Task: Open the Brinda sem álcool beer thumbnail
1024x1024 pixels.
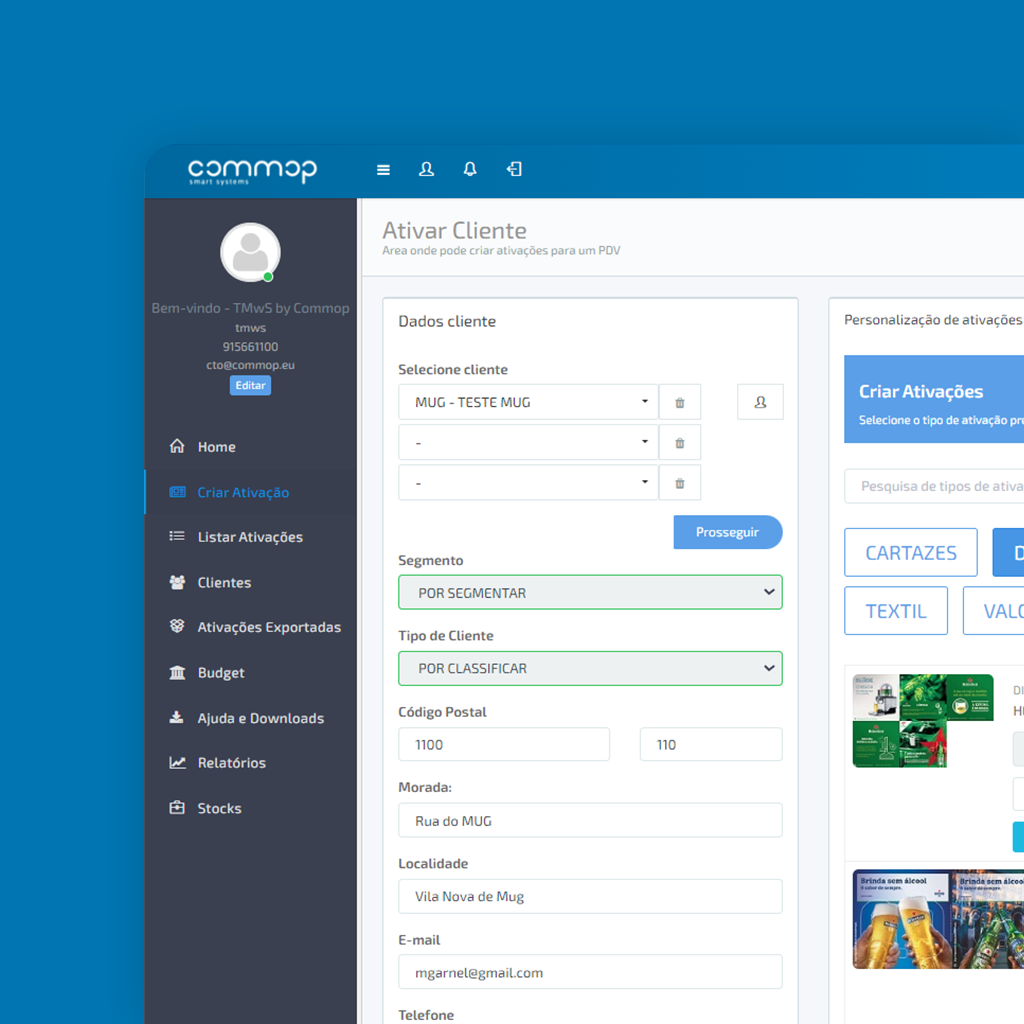Action: 938,919
